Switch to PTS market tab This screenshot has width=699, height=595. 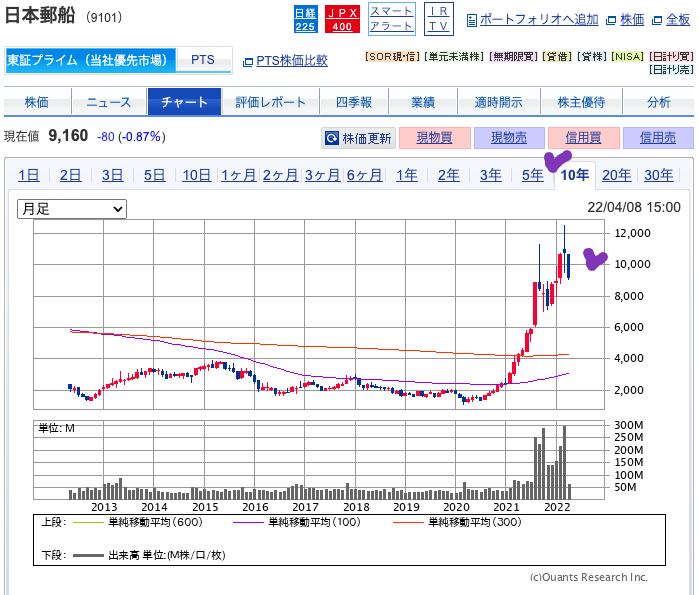pos(203,60)
